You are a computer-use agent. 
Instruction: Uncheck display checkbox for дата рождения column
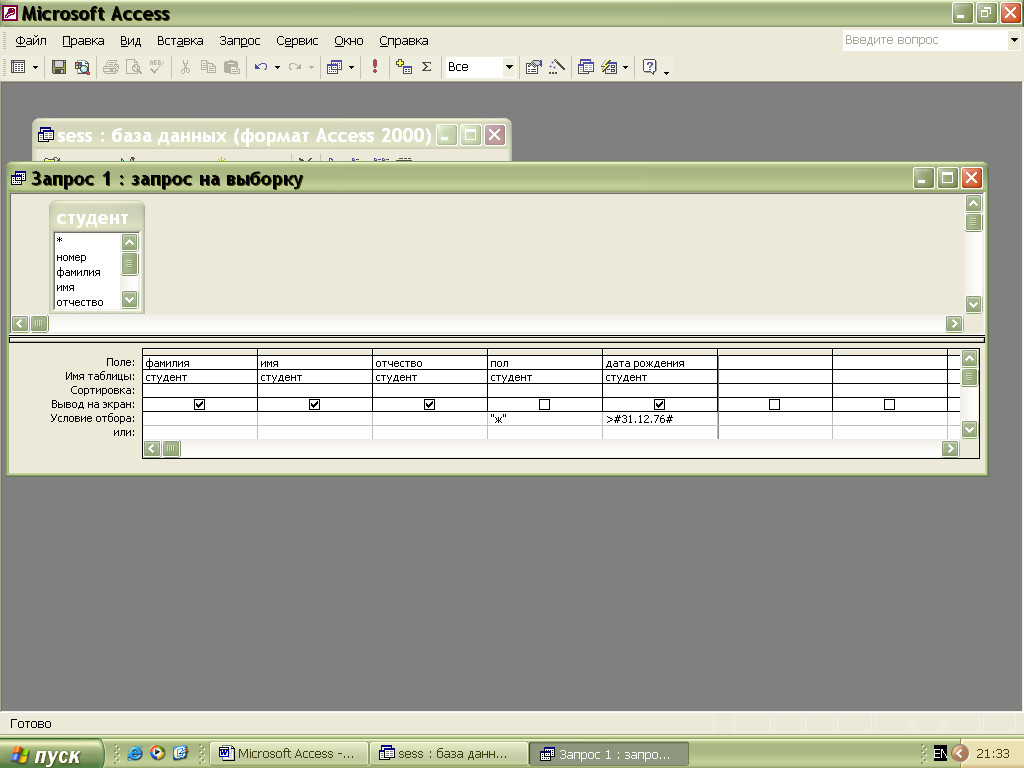(x=660, y=405)
